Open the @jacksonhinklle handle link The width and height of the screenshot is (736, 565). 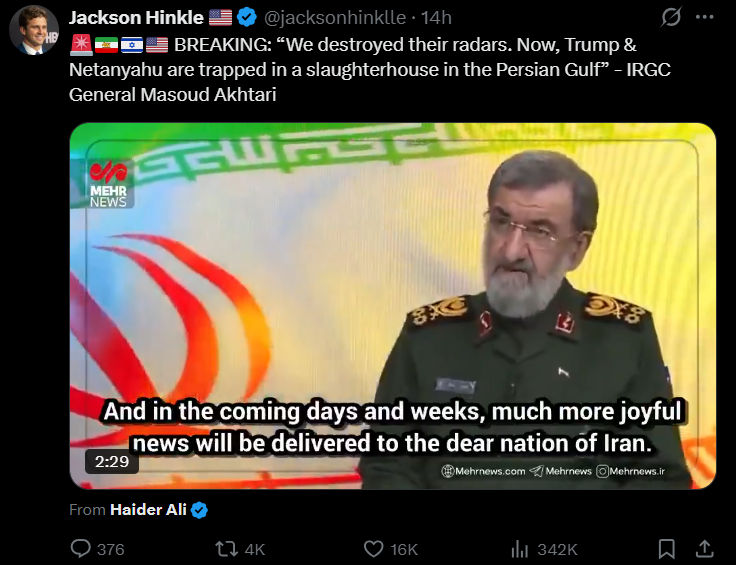click(x=335, y=18)
